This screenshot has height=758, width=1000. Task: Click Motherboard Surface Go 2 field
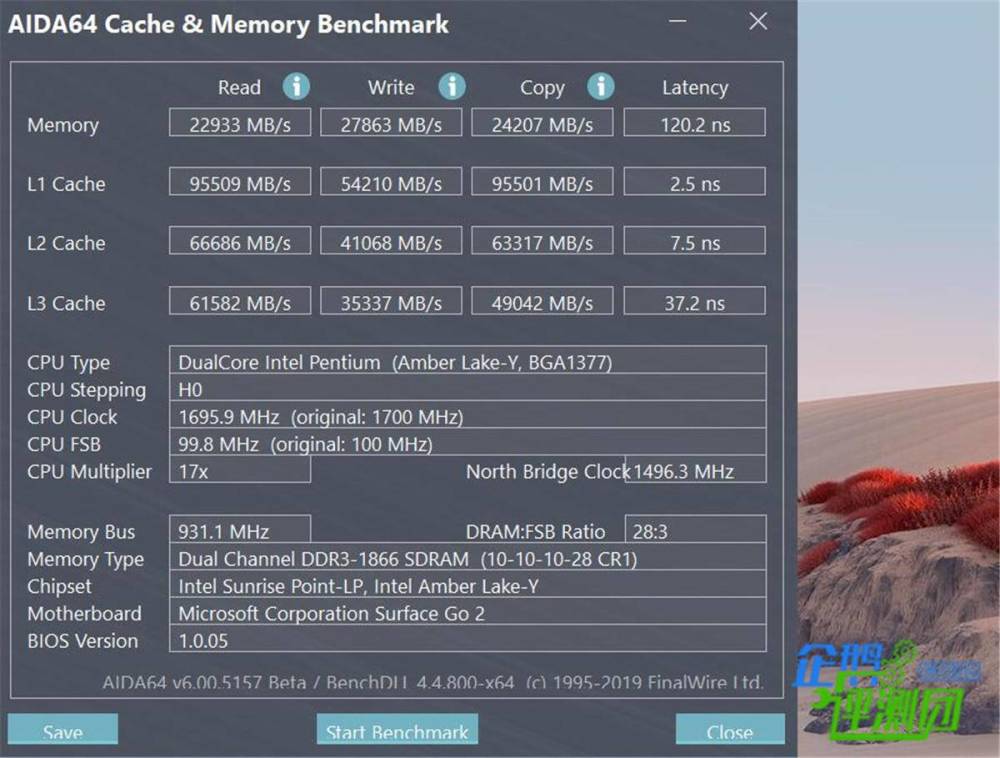[467, 612]
